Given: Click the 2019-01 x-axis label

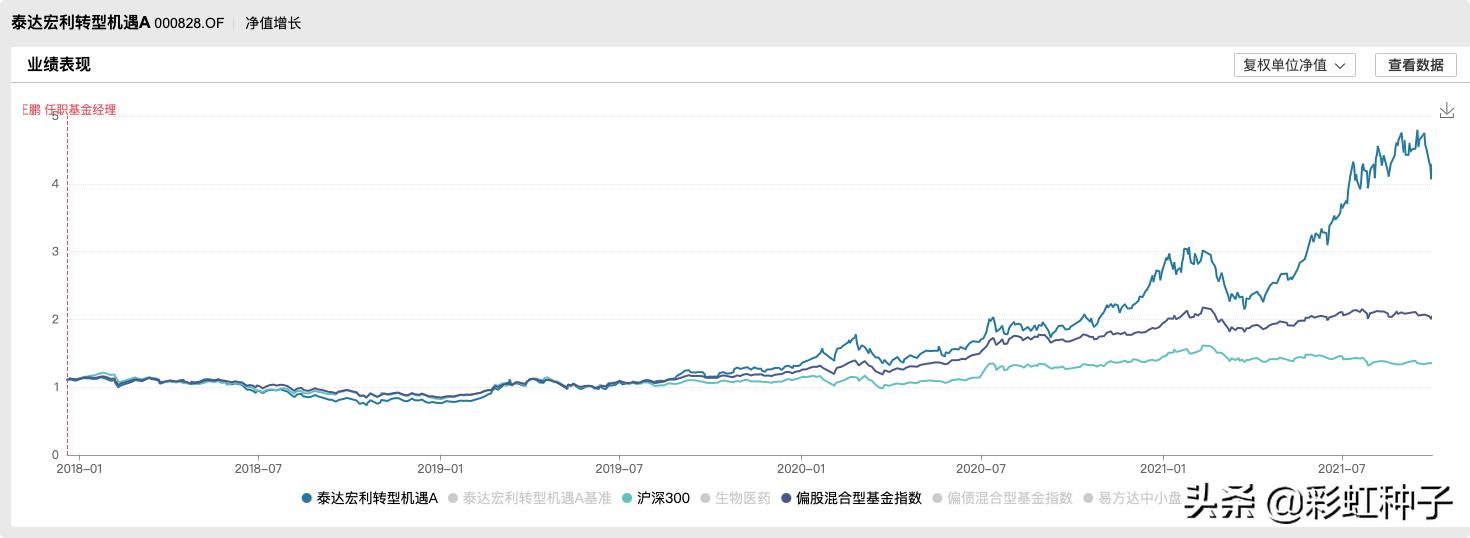Looking at the screenshot, I should coord(441,468).
